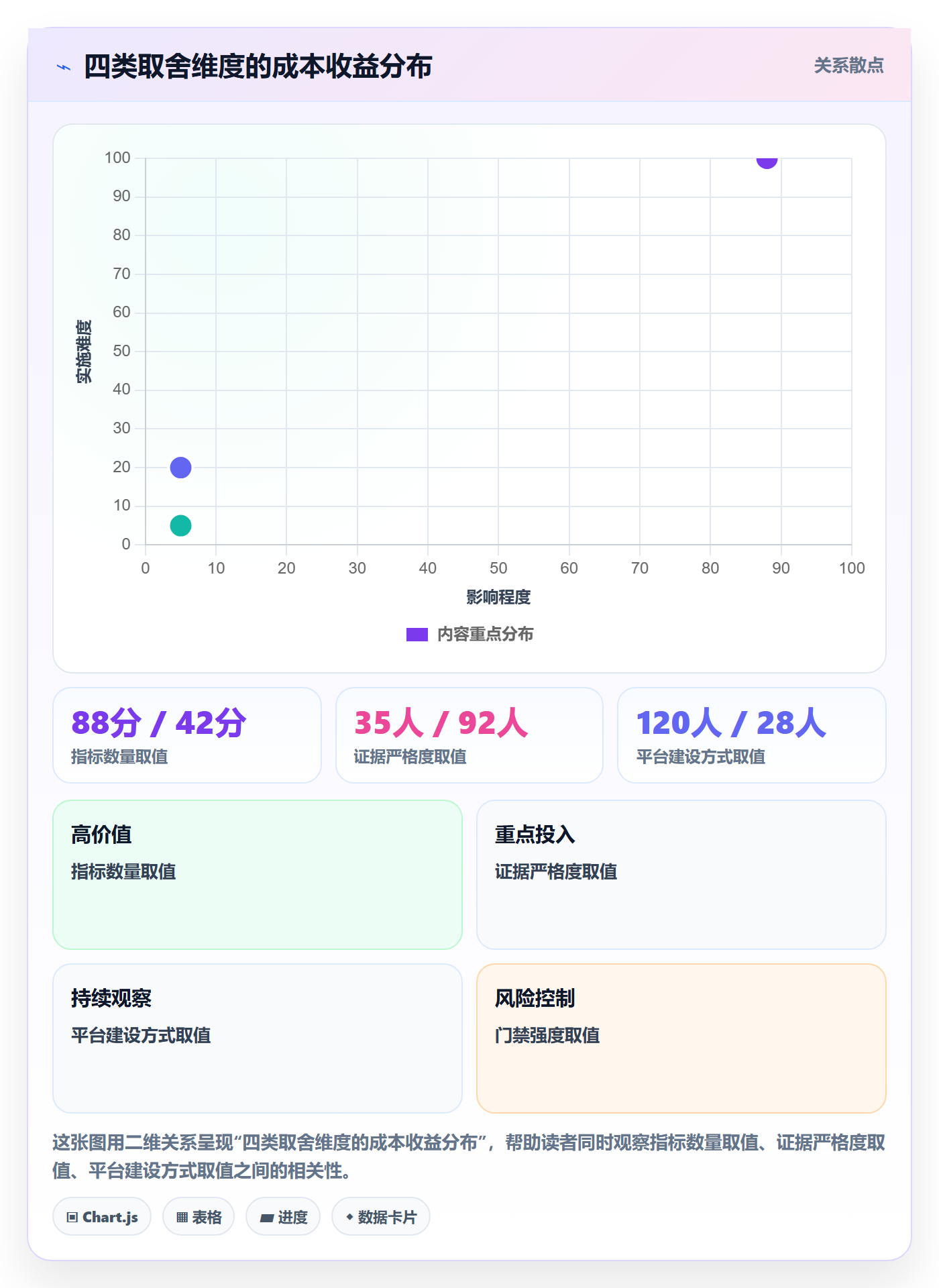939x1288 pixels.
Task: Select the 35人 / 92人 data card
Action: pos(469,735)
